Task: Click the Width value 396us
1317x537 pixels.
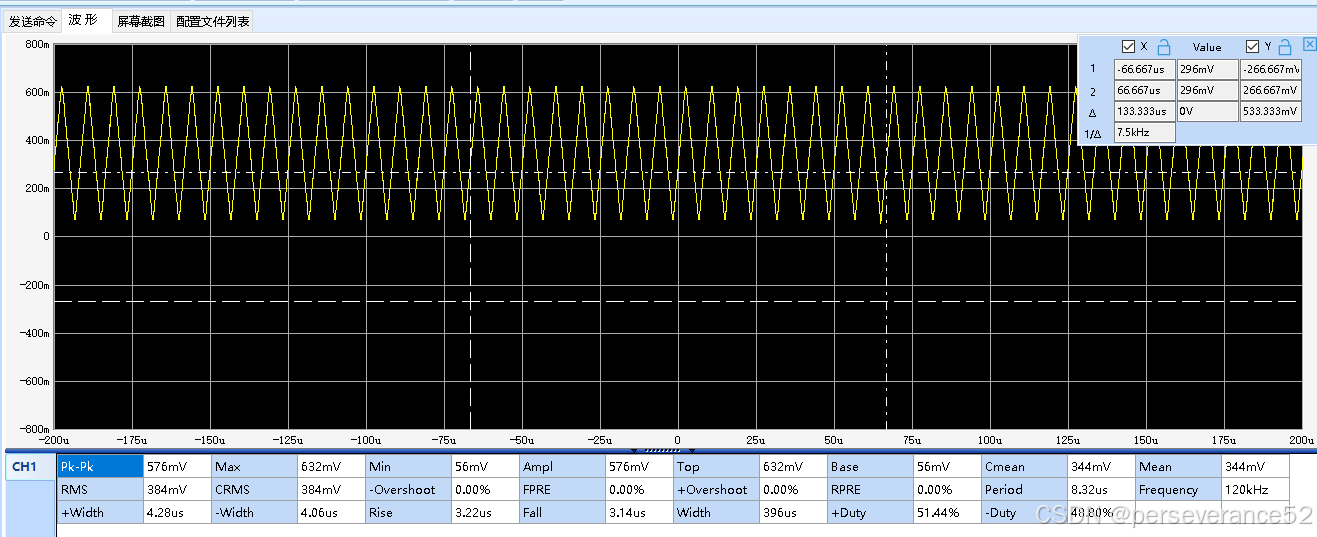Action: 794,513
